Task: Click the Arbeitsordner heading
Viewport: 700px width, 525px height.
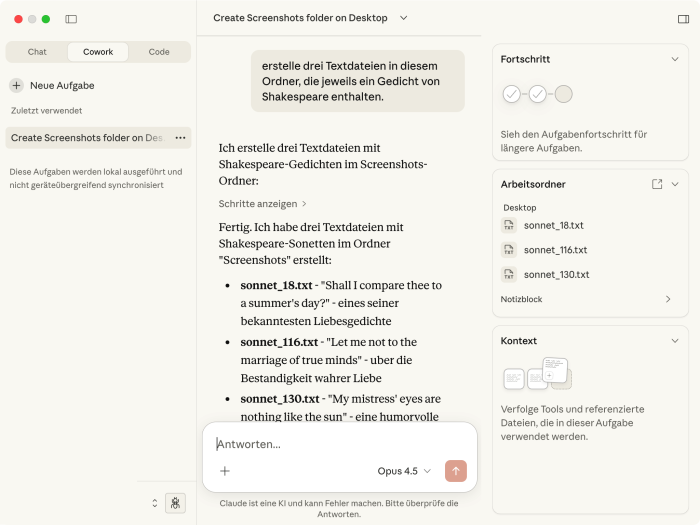Action: coord(533,184)
